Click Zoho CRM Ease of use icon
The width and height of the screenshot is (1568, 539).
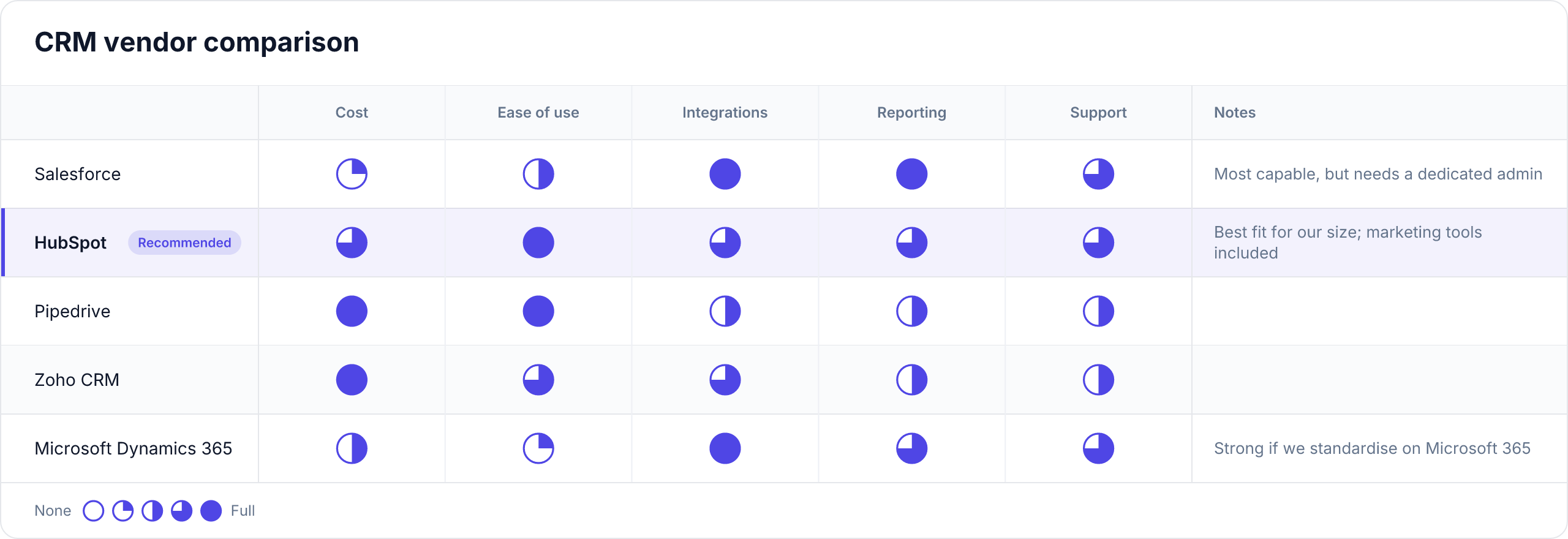[x=538, y=380]
